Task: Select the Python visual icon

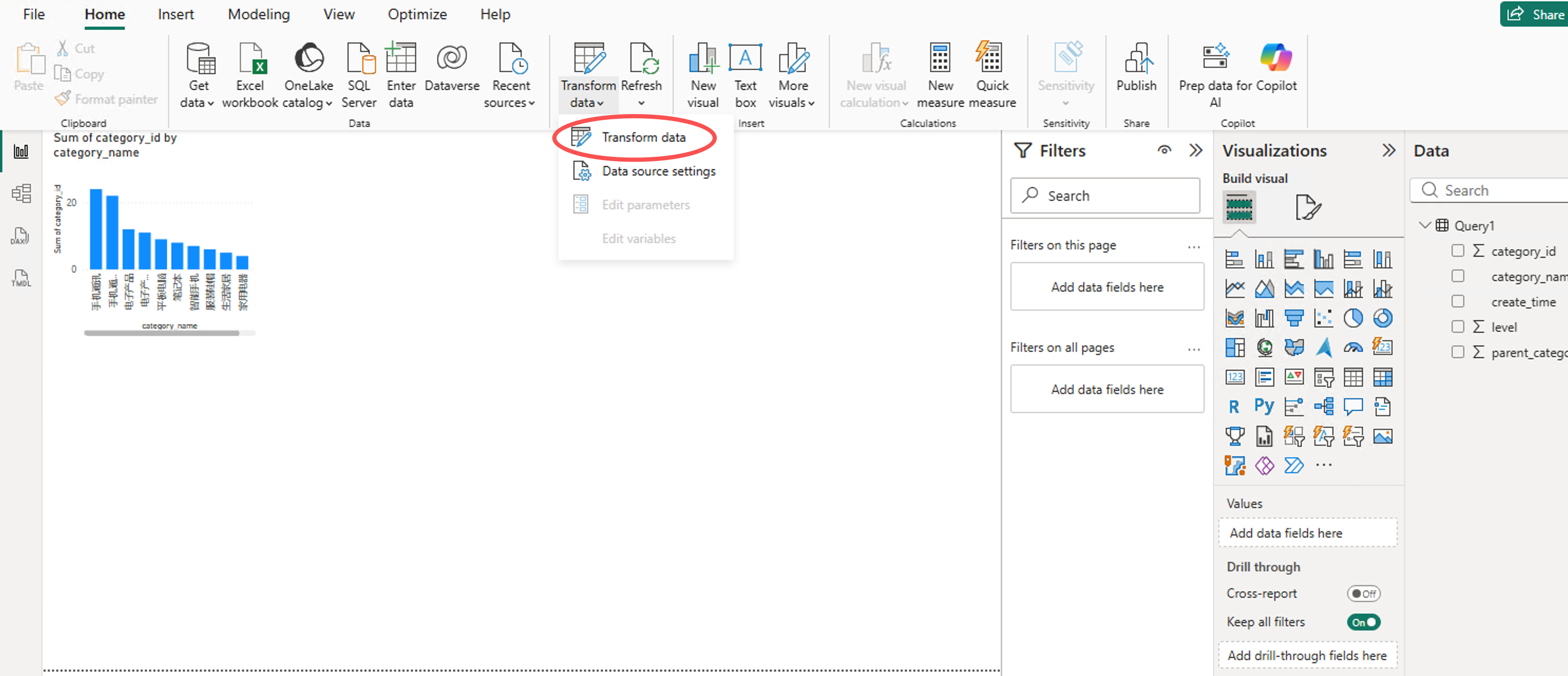Action: coord(1264,406)
